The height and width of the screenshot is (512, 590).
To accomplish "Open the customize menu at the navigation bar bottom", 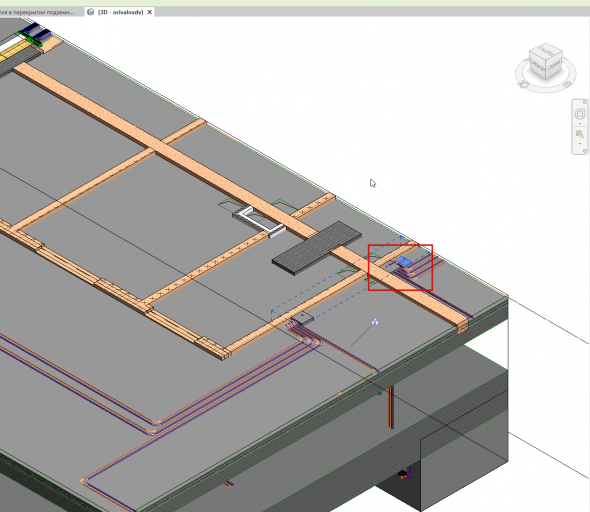I will [x=584, y=151].
